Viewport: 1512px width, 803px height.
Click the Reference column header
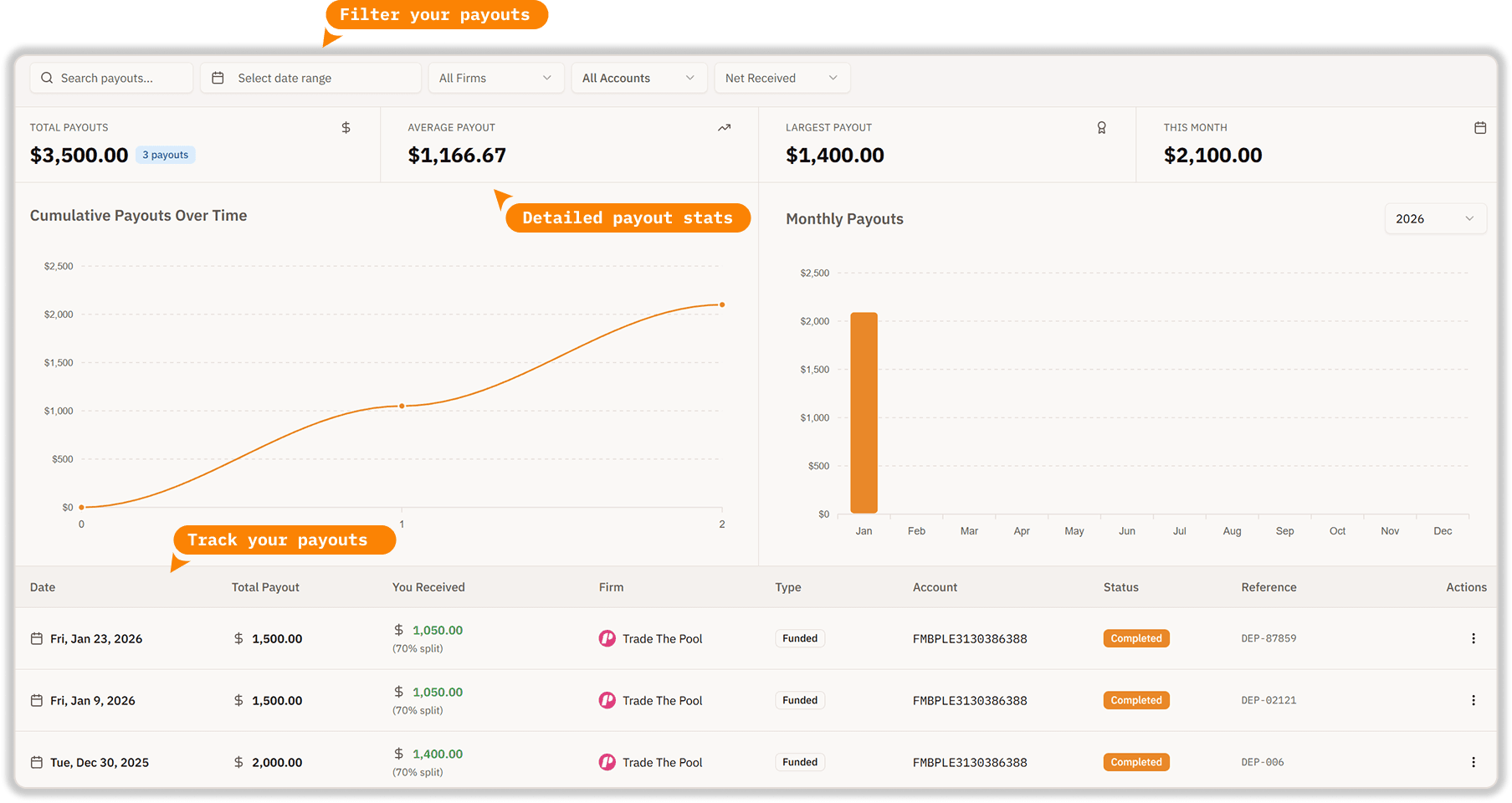tap(1269, 587)
